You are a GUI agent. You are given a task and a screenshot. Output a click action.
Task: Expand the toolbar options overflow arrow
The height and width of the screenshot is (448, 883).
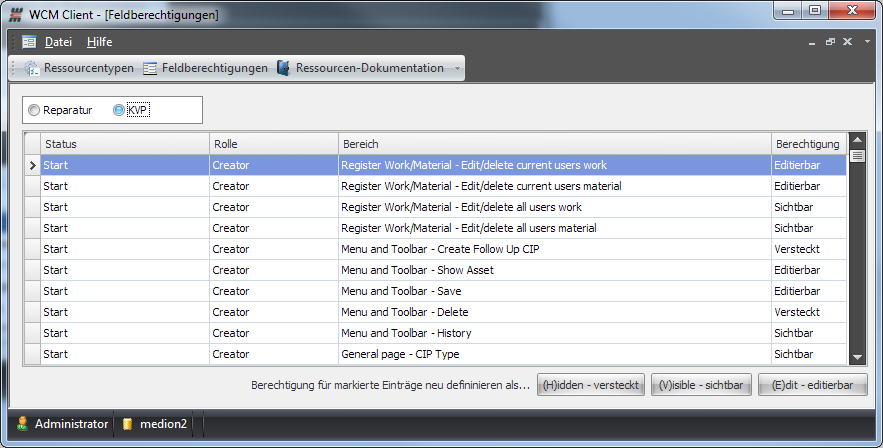[457, 69]
